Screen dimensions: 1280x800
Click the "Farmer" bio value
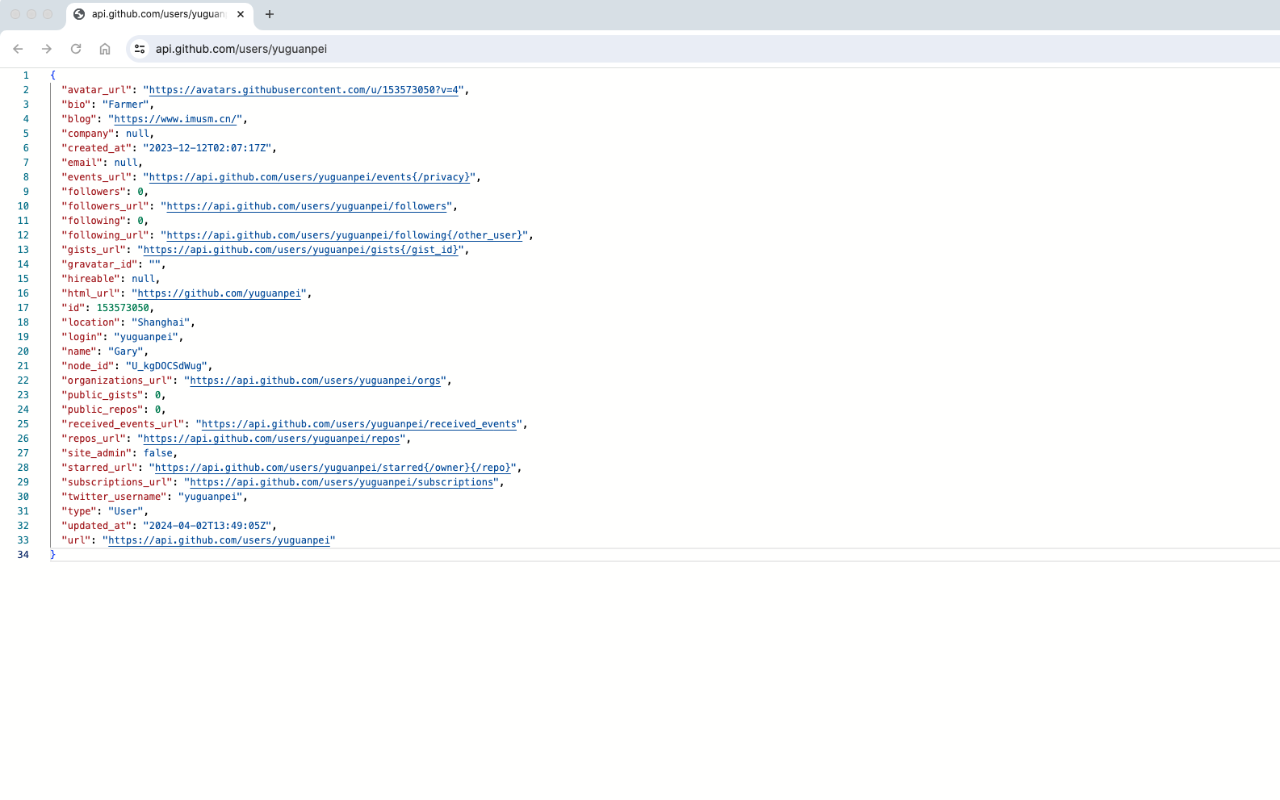point(125,104)
